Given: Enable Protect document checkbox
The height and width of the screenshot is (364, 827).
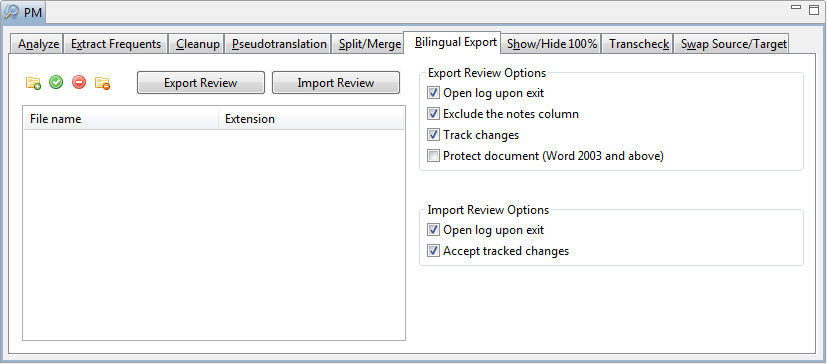Looking at the screenshot, I should [434, 156].
